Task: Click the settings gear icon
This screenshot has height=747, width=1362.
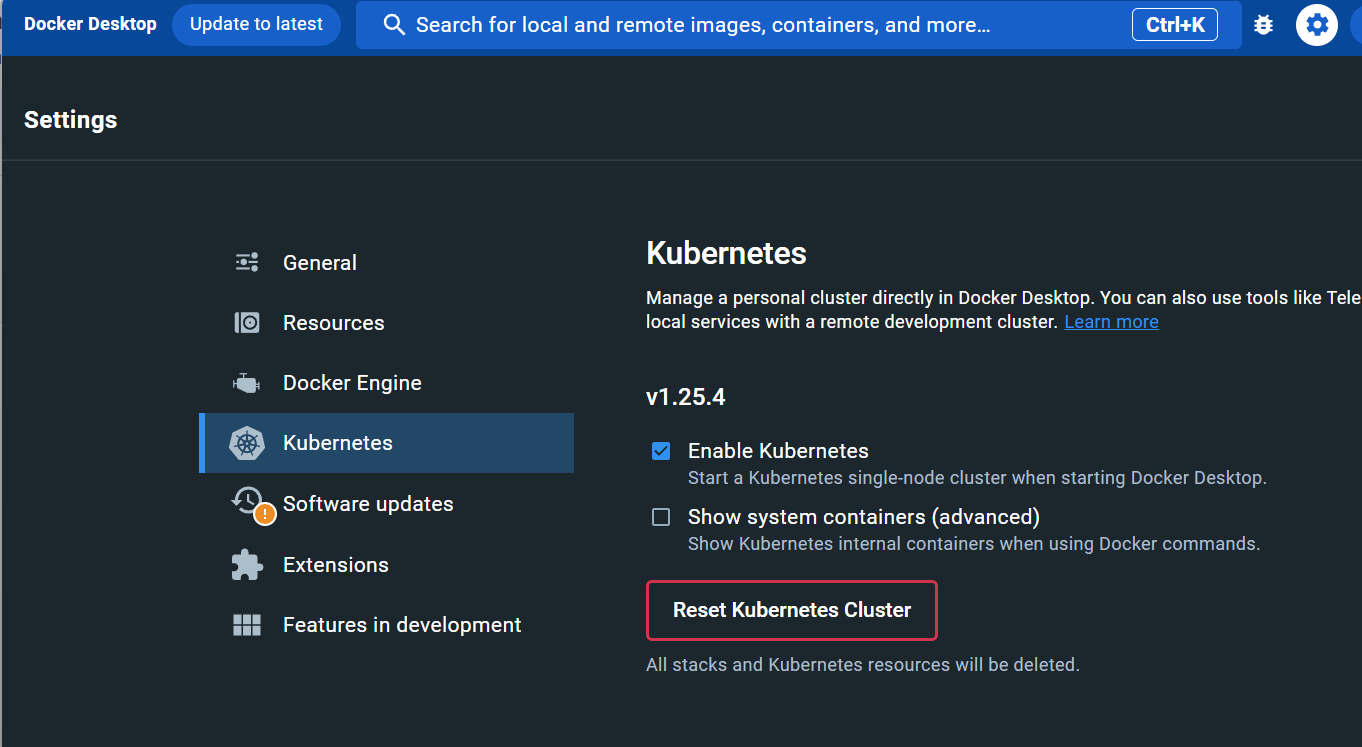Action: click(1317, 25)
